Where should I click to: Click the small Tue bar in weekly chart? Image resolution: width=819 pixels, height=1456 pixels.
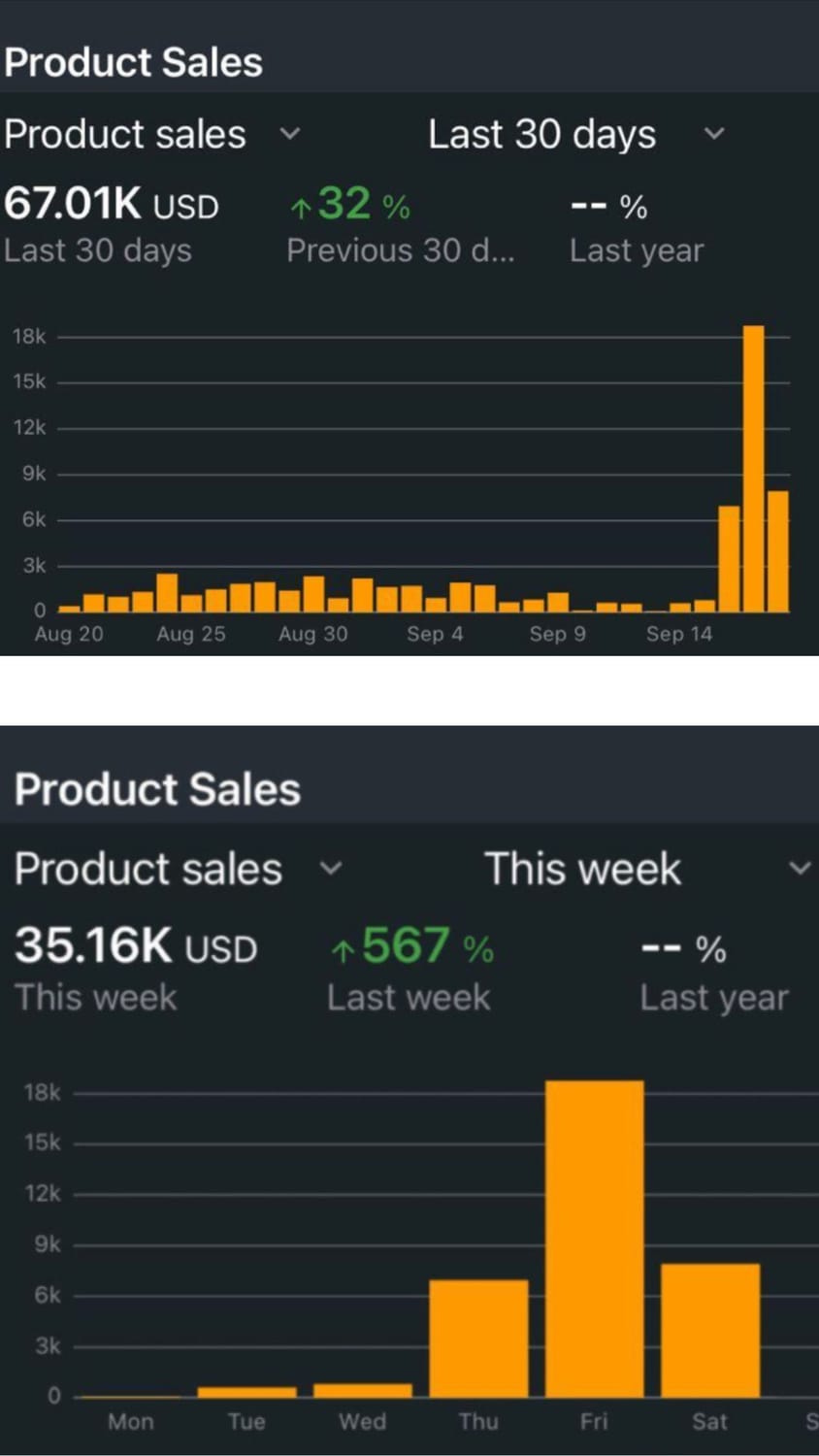(x=246, y=1392)
